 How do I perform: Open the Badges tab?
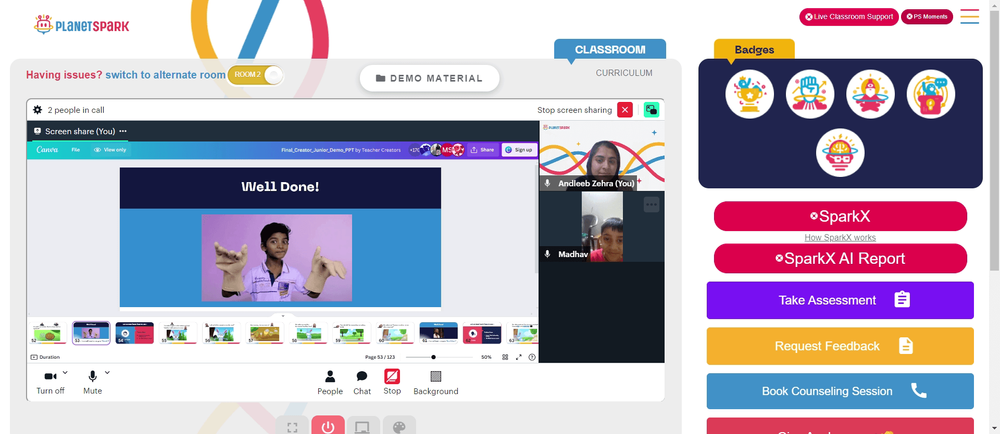754,49
